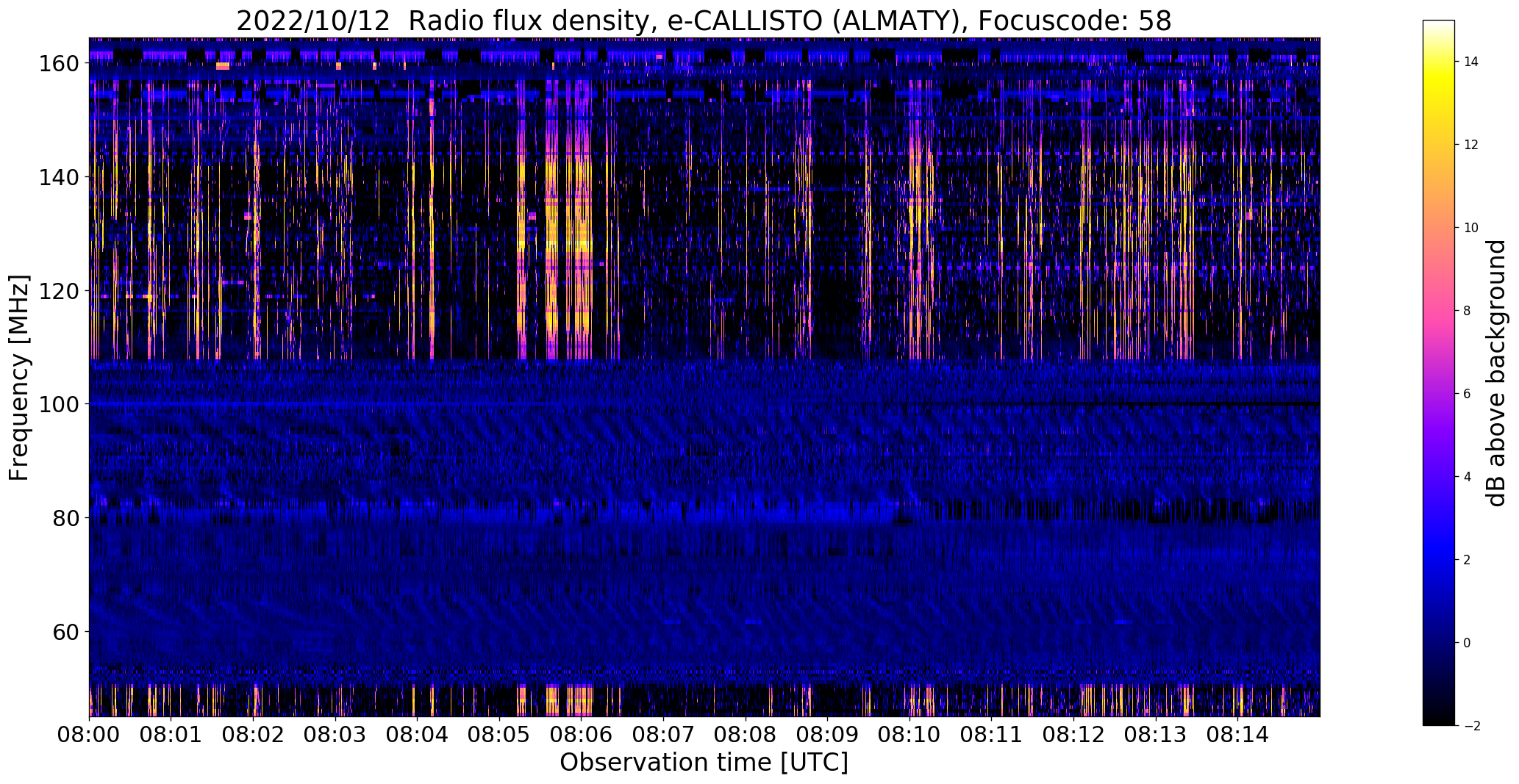Click the colorbar tick label 6
This screenshot has height=784, width=1519.
[1468, 394]
